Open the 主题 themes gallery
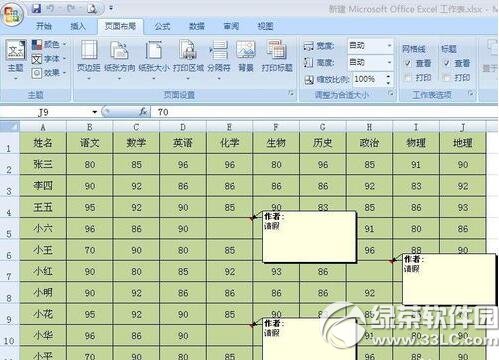Screen dimensions: 499x360 (x=16, y=59)
